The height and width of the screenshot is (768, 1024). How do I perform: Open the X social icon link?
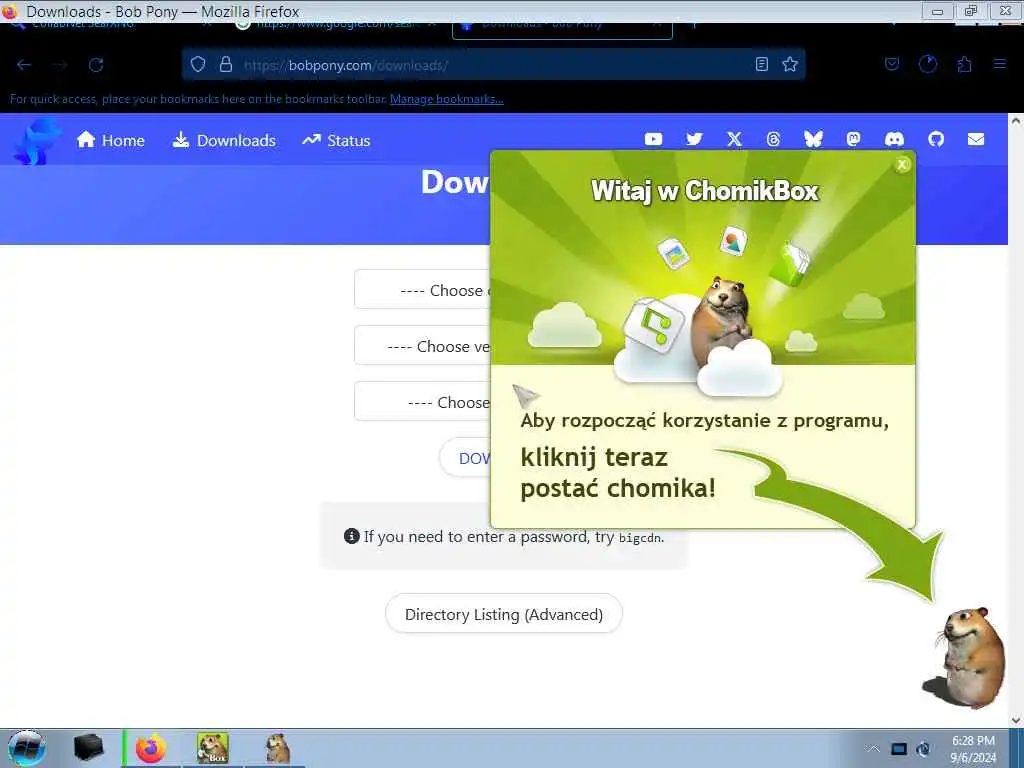(734, 139)
